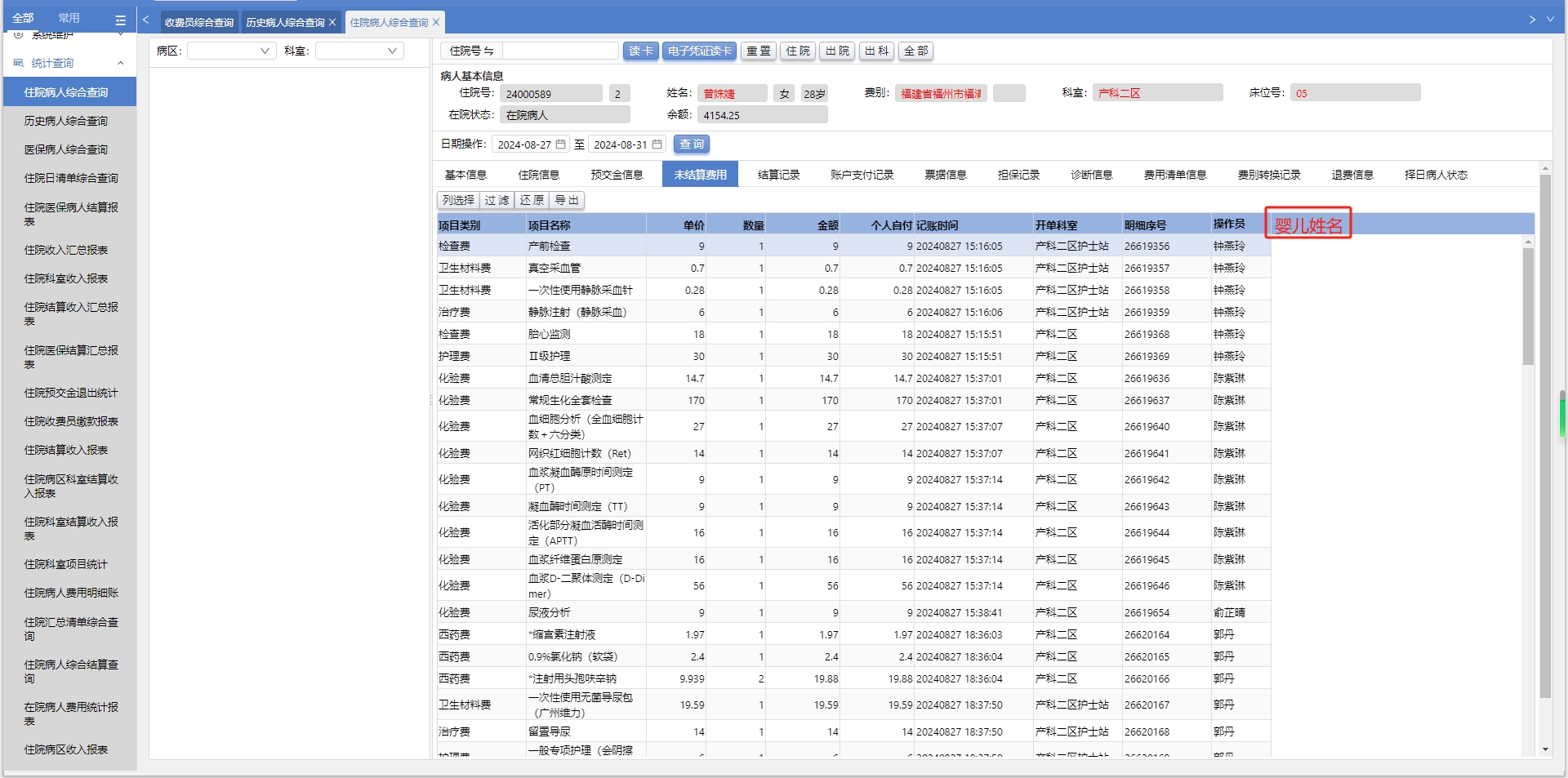Switch the 住院号 search type selector
1568x778 pixels.
pyautogui.click(x=471, y=51)
